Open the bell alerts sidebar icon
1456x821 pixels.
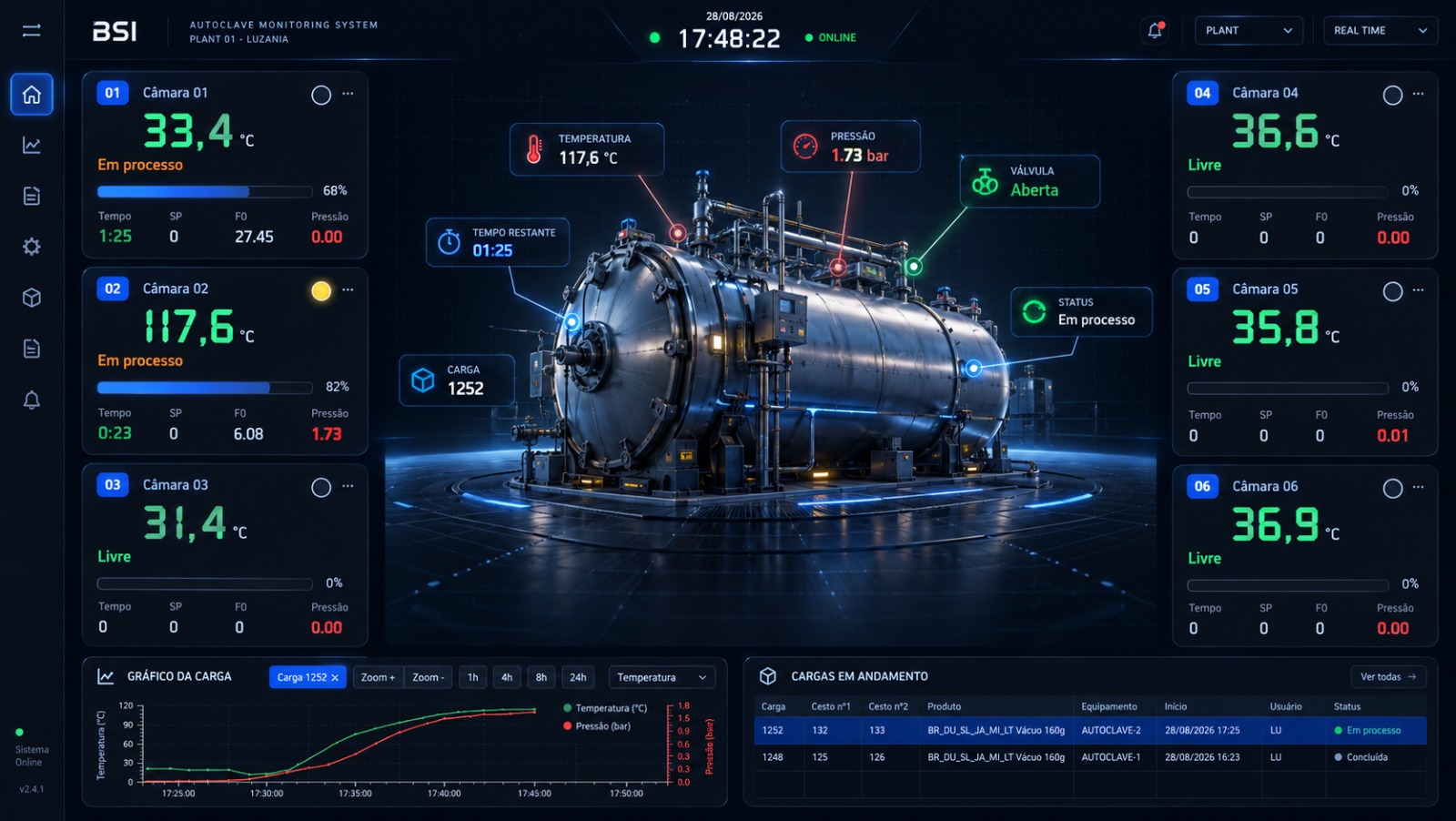tap(32, 400)
